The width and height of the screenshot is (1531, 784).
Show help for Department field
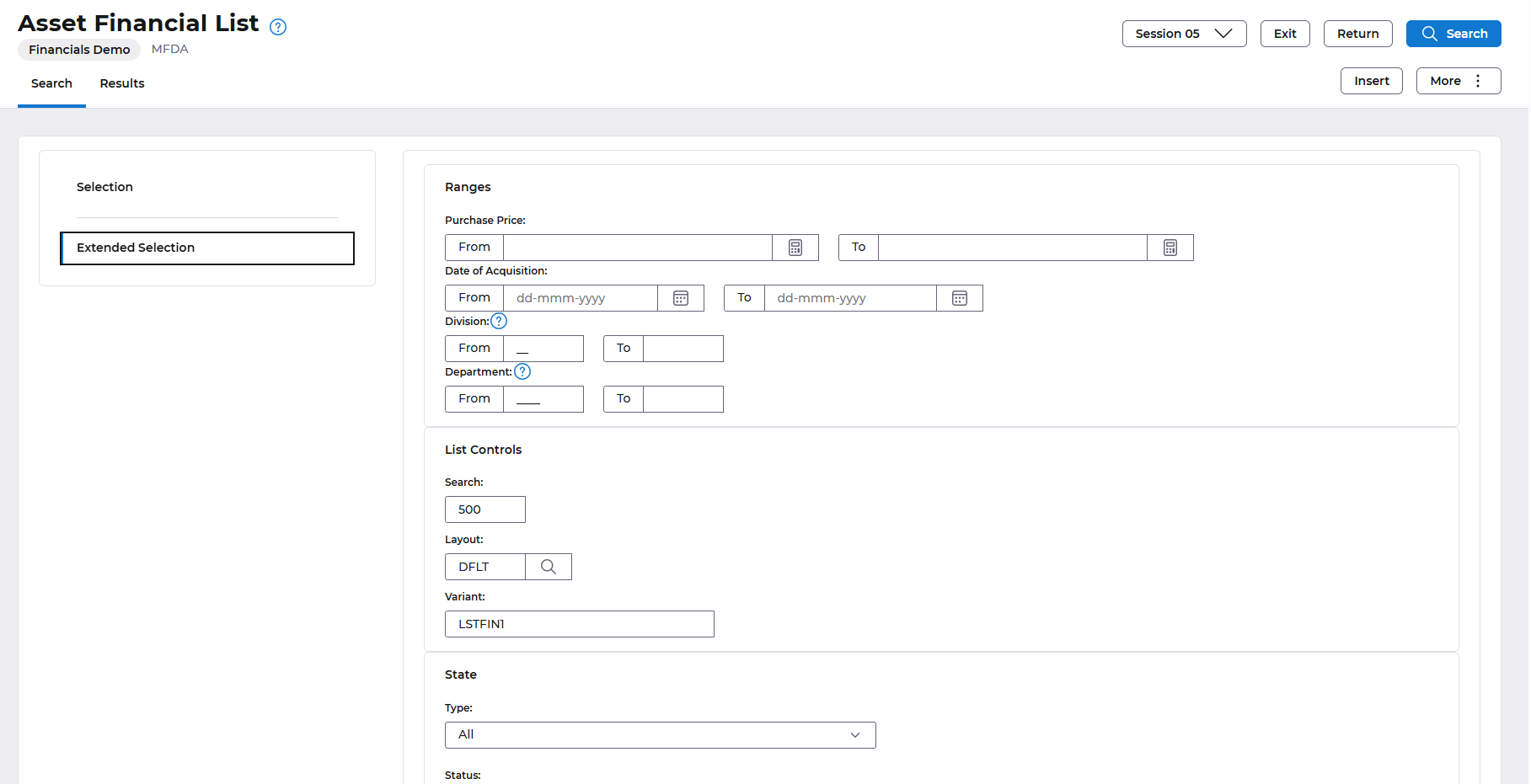522,371
